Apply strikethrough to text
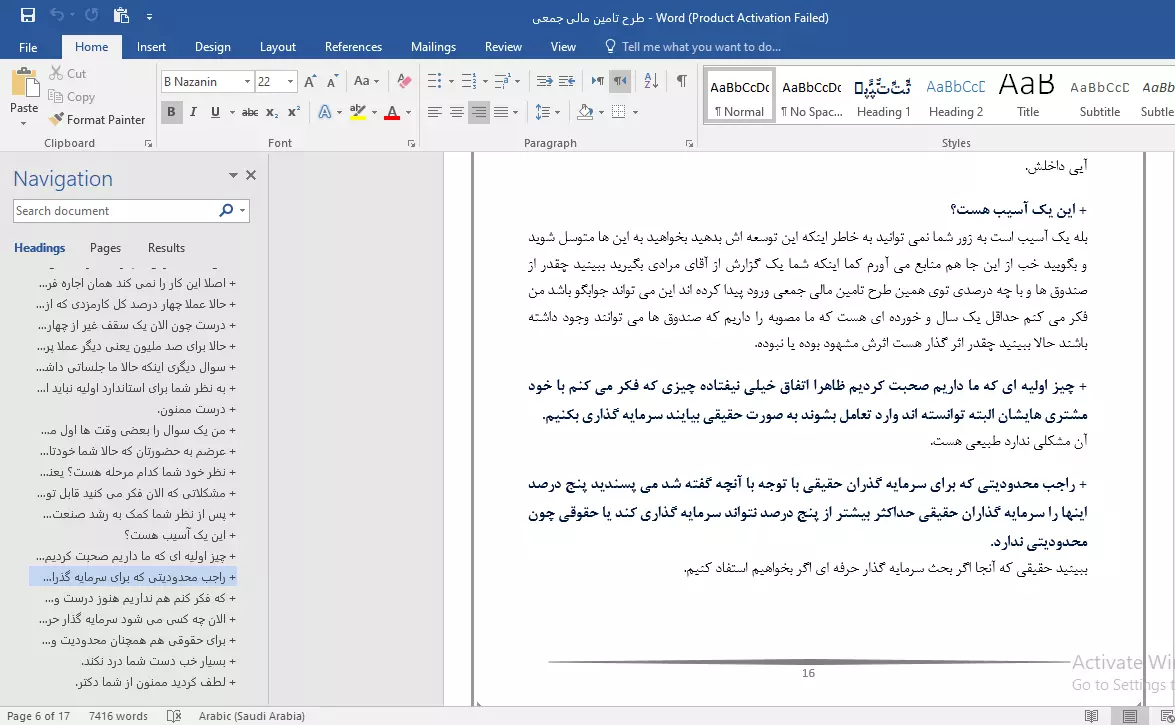Image resolution: width=1175 pixels, height=725 pixels. click(250, 112)
